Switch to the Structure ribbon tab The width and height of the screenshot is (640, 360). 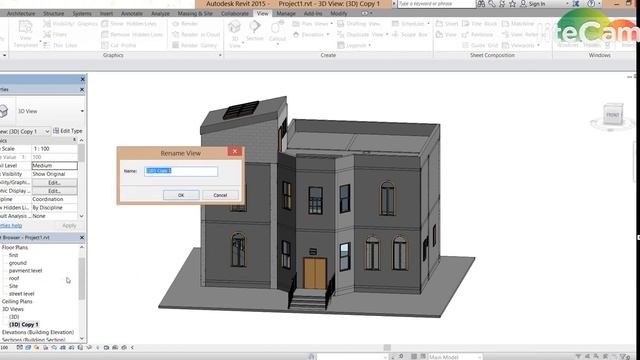point(54,13)
